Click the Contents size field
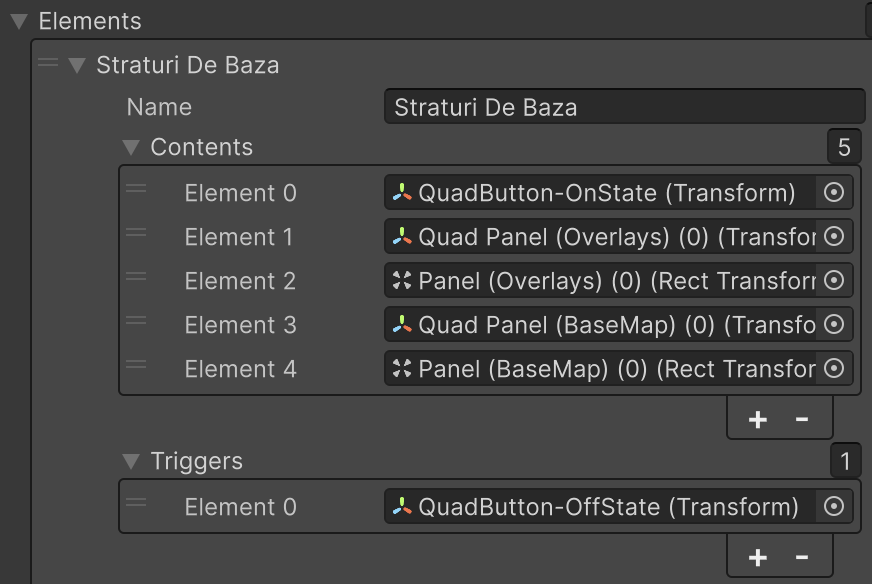 [x=844, y=148]
